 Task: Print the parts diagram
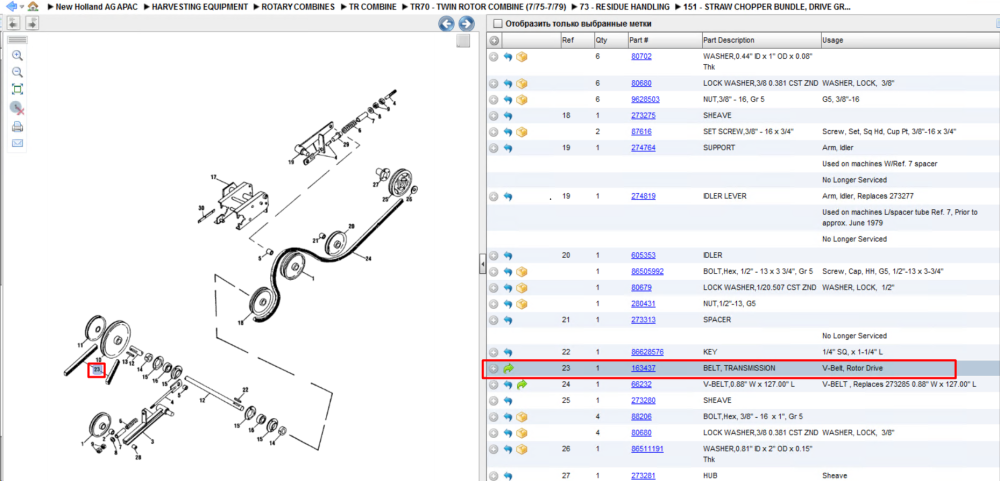(x=17, y=126)
